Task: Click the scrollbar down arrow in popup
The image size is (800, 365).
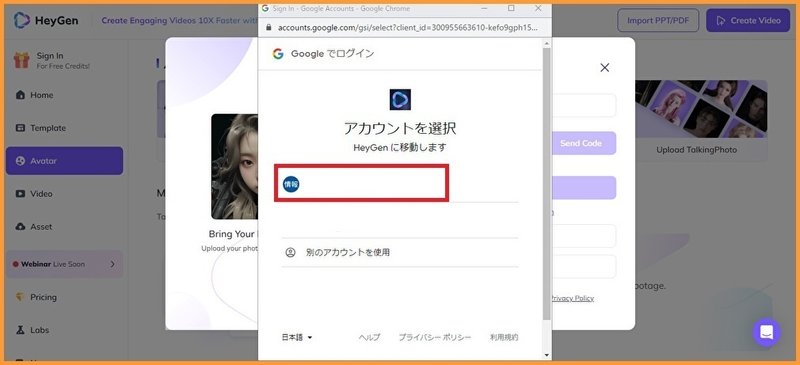Action: tap(547, 355)
